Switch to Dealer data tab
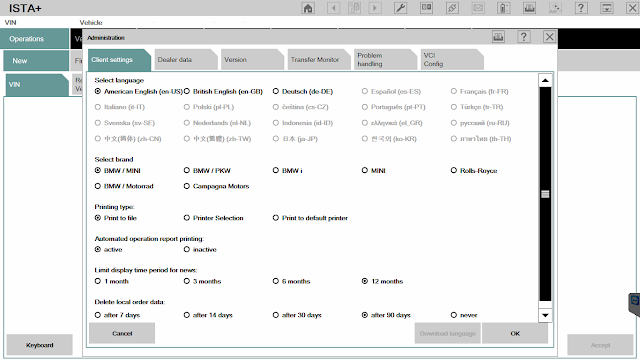This screenshot has width=640, height=360. coord(186,60)
